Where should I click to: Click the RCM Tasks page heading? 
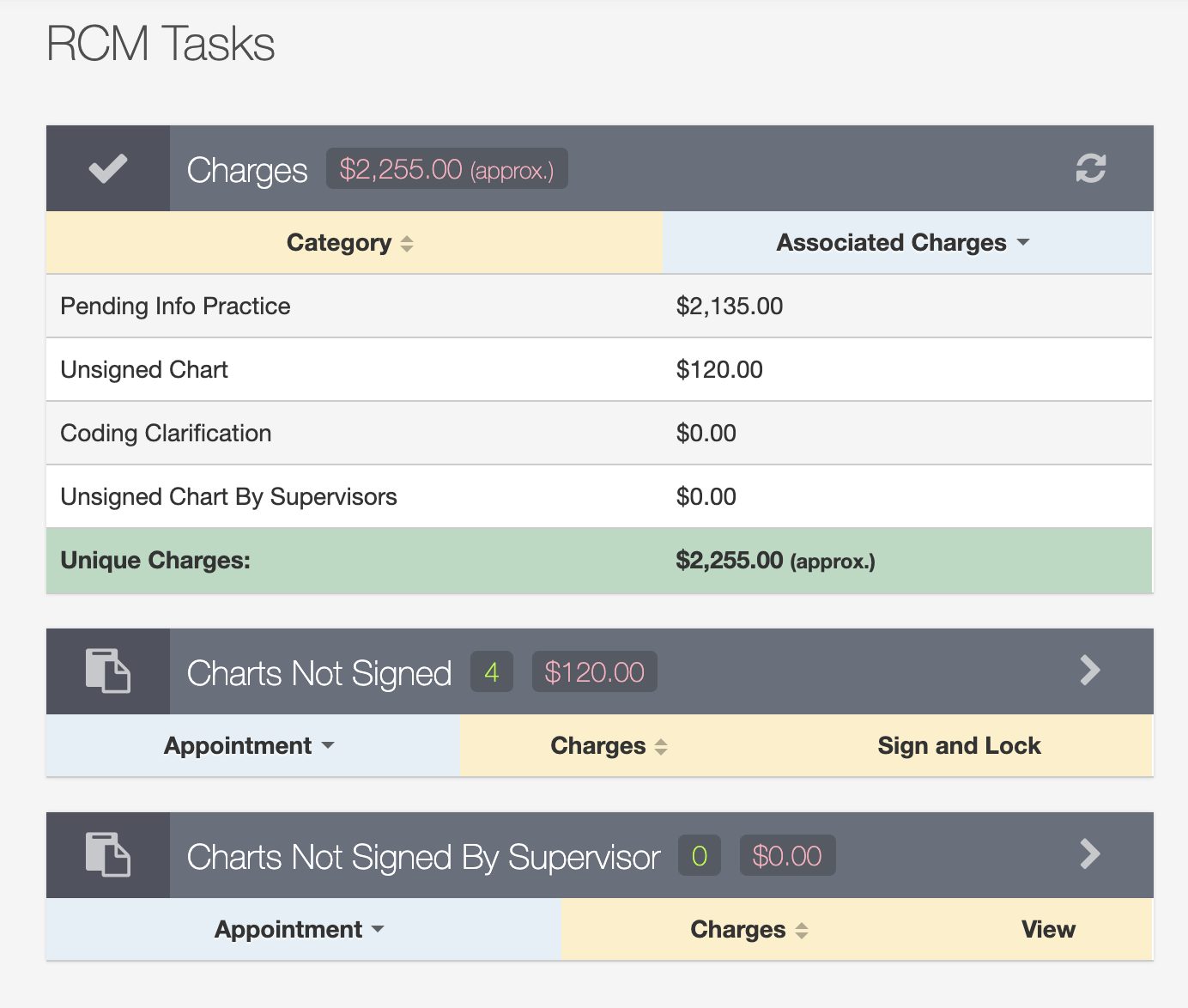161,44
